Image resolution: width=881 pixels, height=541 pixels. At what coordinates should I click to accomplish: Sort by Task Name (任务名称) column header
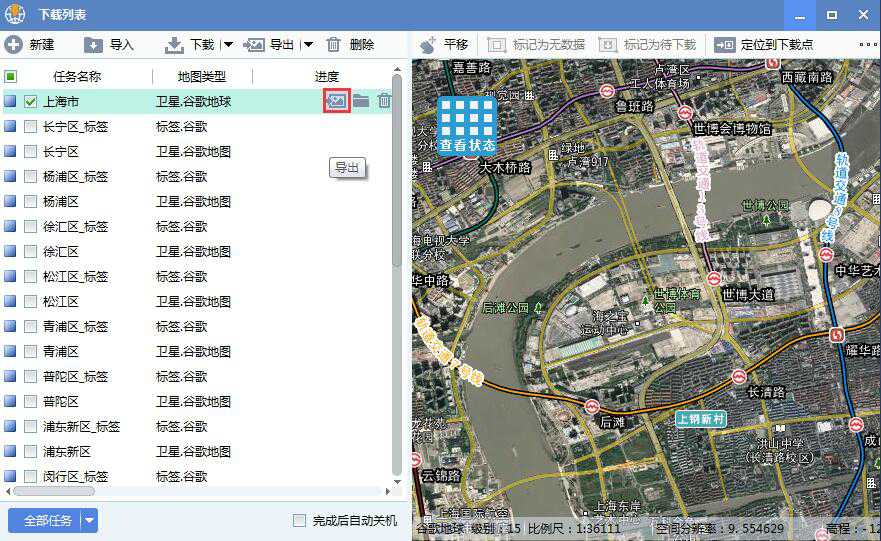(x=77, y=76)
